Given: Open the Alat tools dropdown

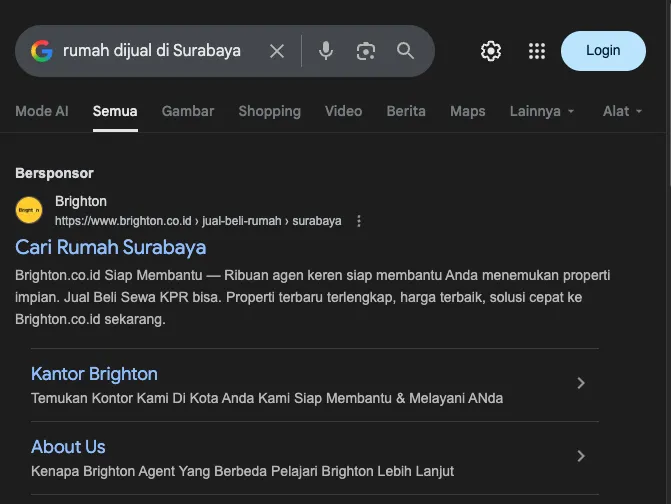Looking at the screenshot, I should click(622, 111).
